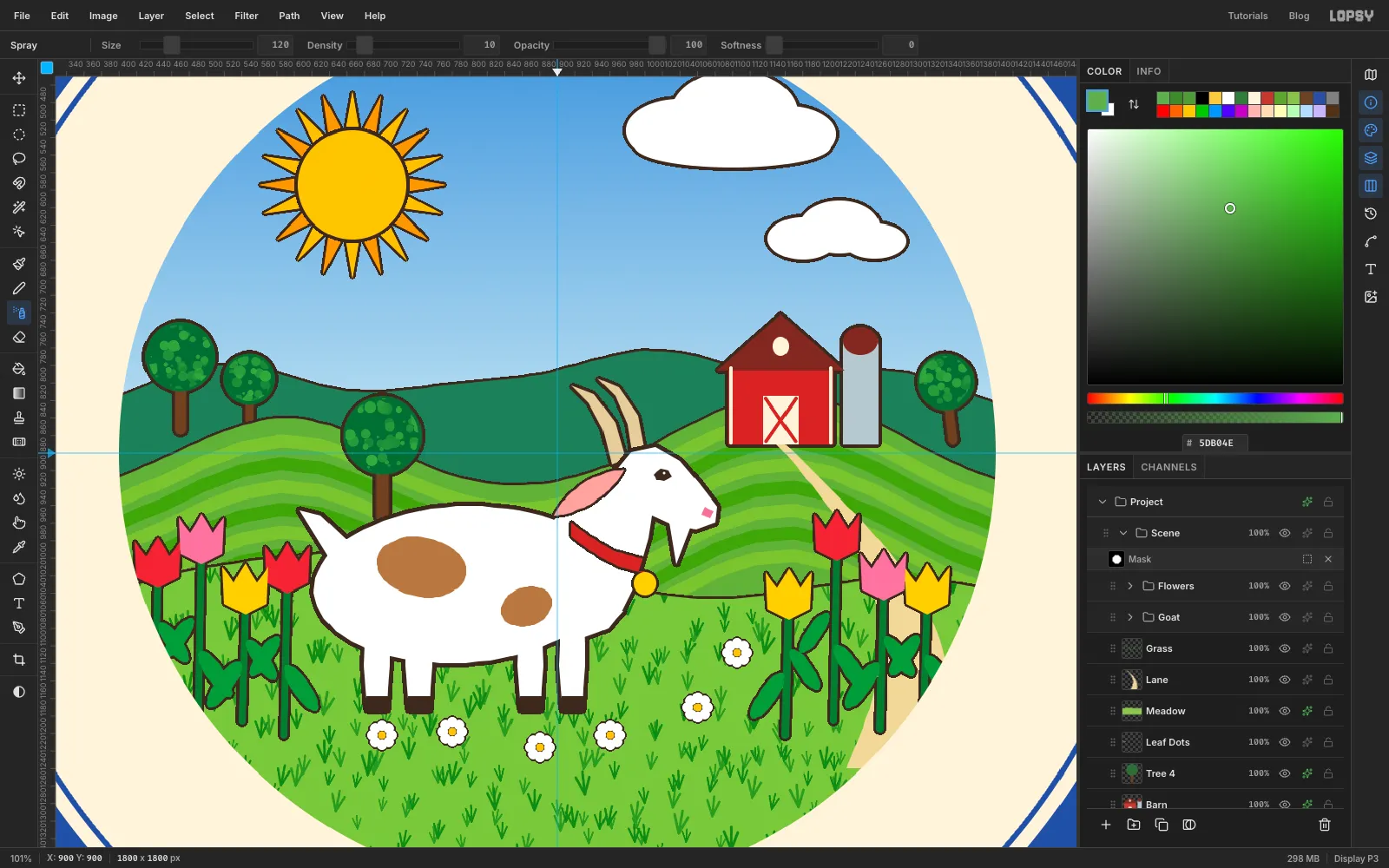Choose the Clone Stamp tool
The height and width of the screenshot is (868, 1389).
19,418
